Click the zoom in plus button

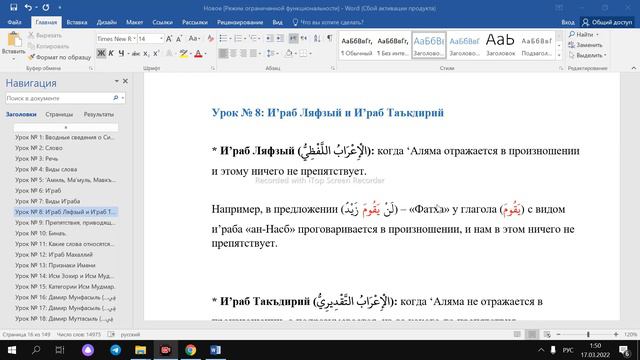616,334
